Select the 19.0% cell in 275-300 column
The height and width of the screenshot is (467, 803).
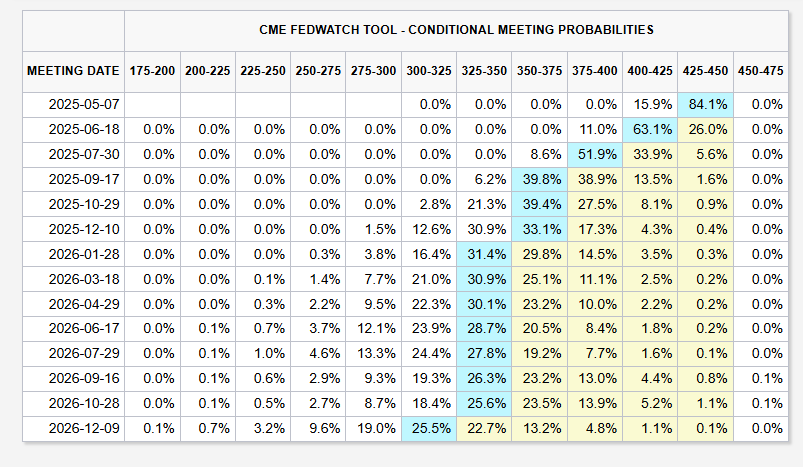[x=374, y=428]
